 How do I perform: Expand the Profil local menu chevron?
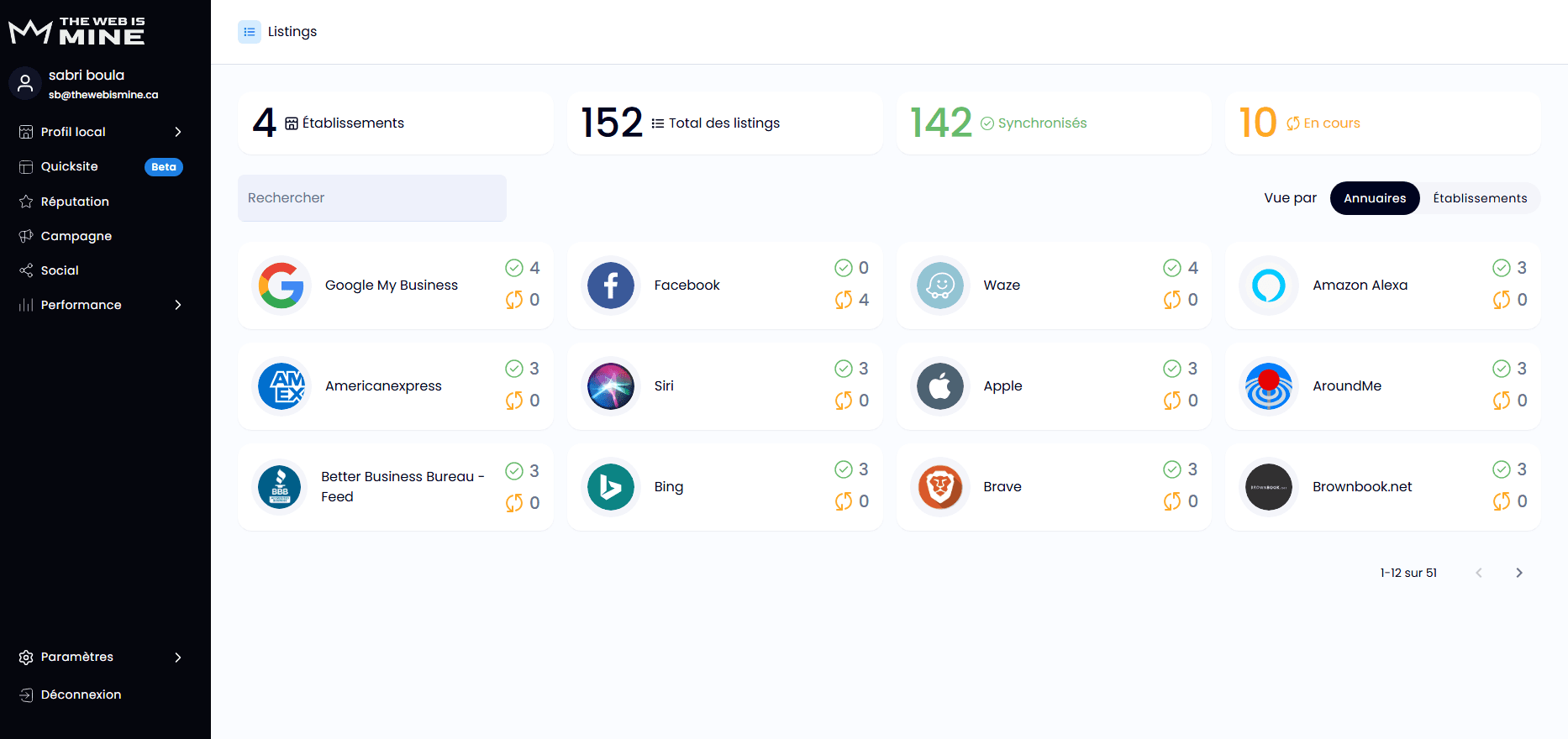click(178, 132)
